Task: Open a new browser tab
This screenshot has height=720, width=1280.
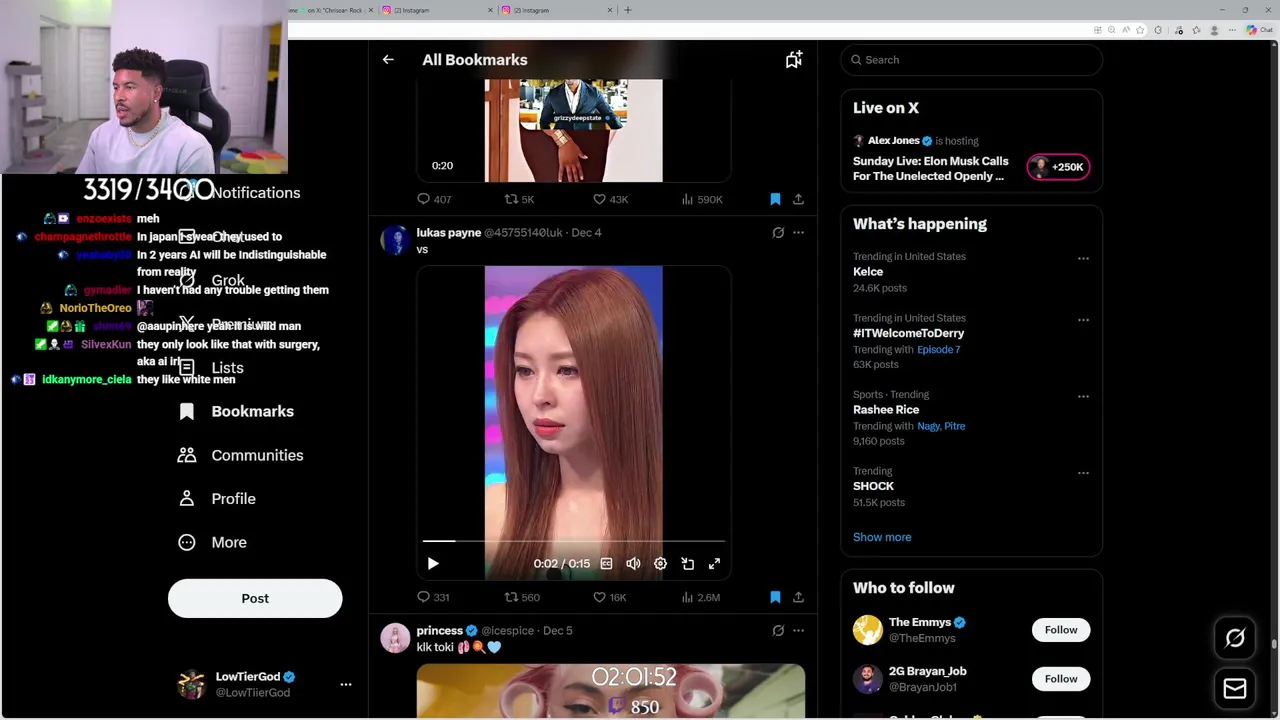Action: click(x=628, y=10)
